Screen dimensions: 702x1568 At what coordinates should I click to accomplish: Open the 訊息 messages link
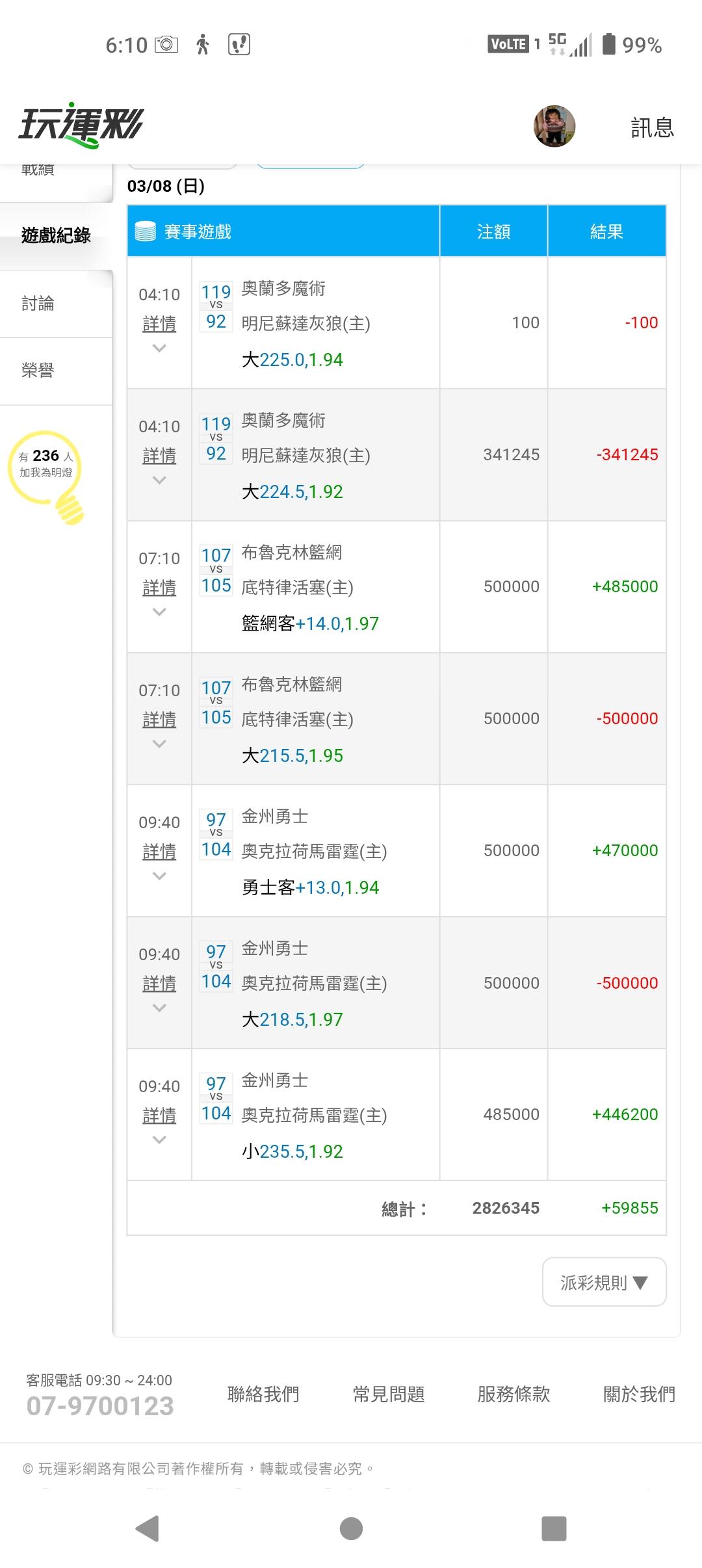click(x=652, y=127)
